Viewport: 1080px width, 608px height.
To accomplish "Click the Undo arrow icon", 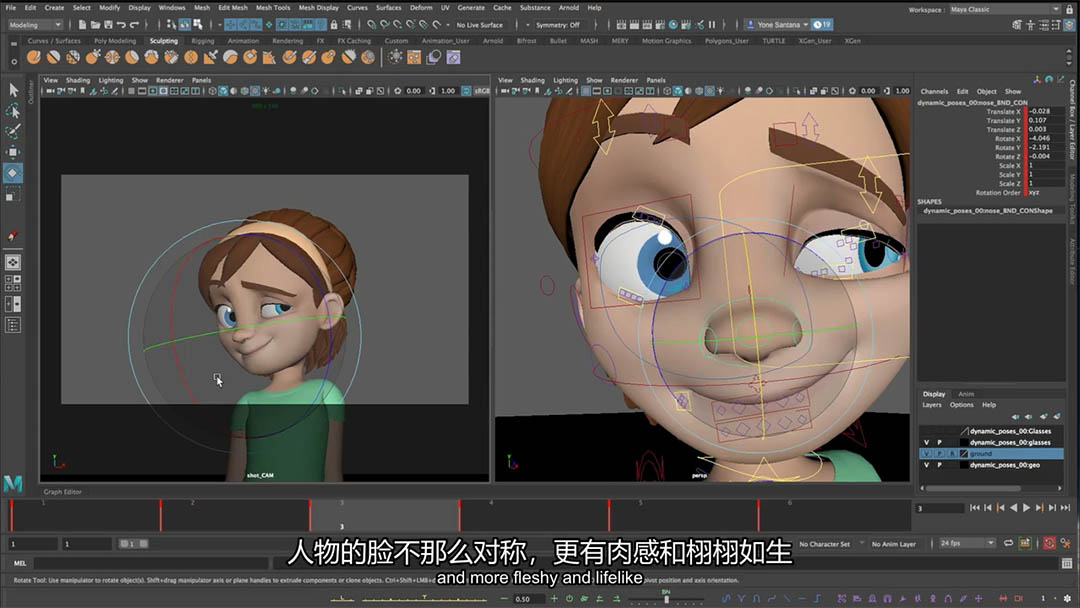I will click(x=121, y=25).
